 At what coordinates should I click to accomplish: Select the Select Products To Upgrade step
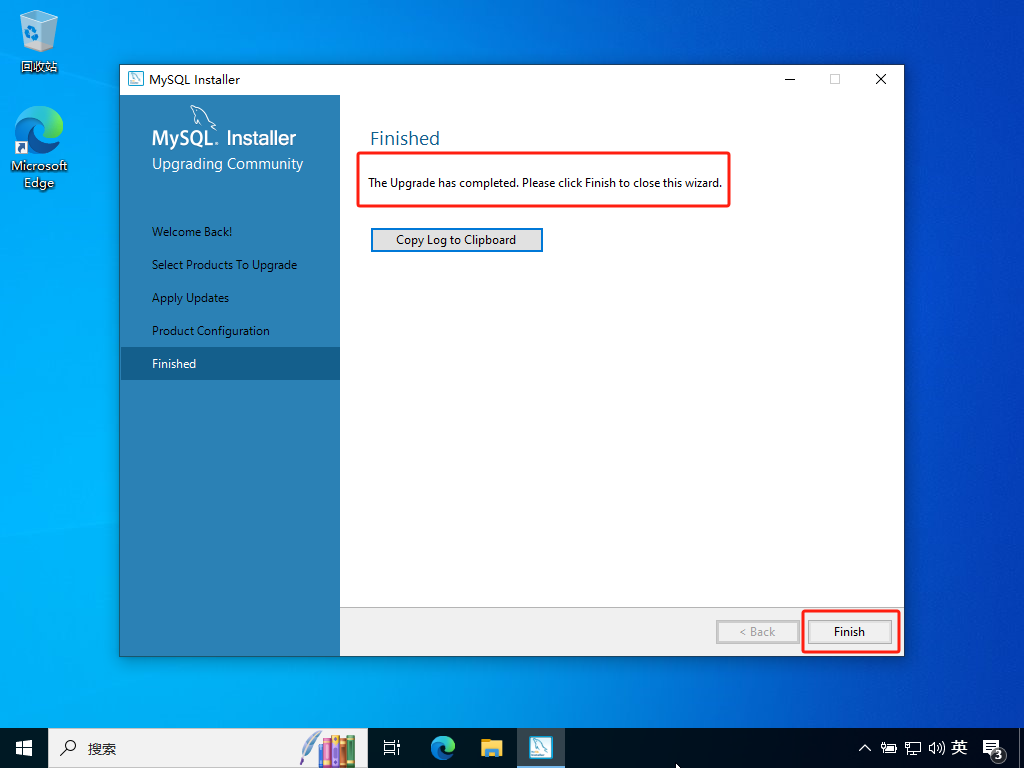pyautogui.click(x=224, y=265)
